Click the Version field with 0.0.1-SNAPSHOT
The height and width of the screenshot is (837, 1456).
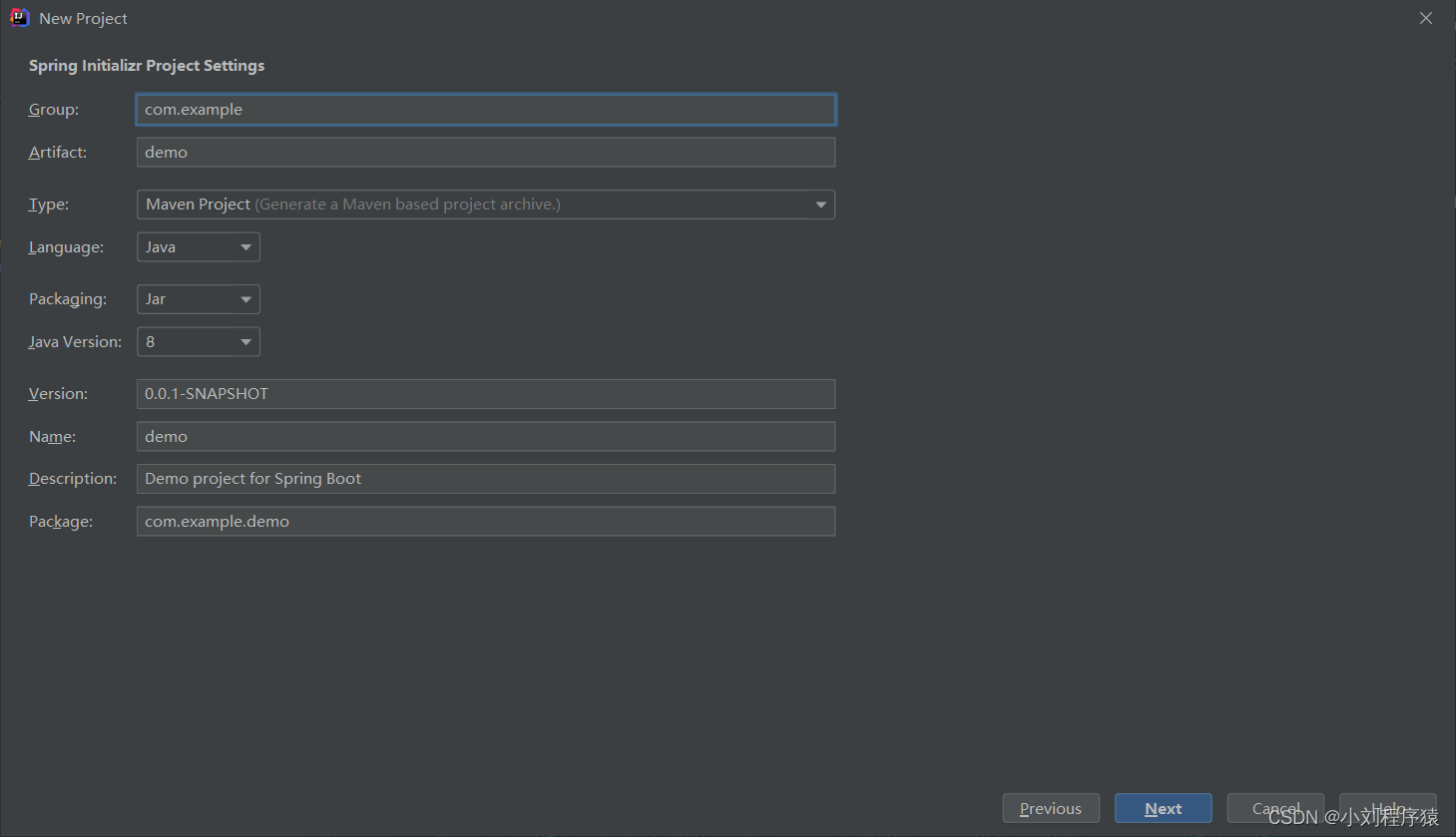point(486,394)
